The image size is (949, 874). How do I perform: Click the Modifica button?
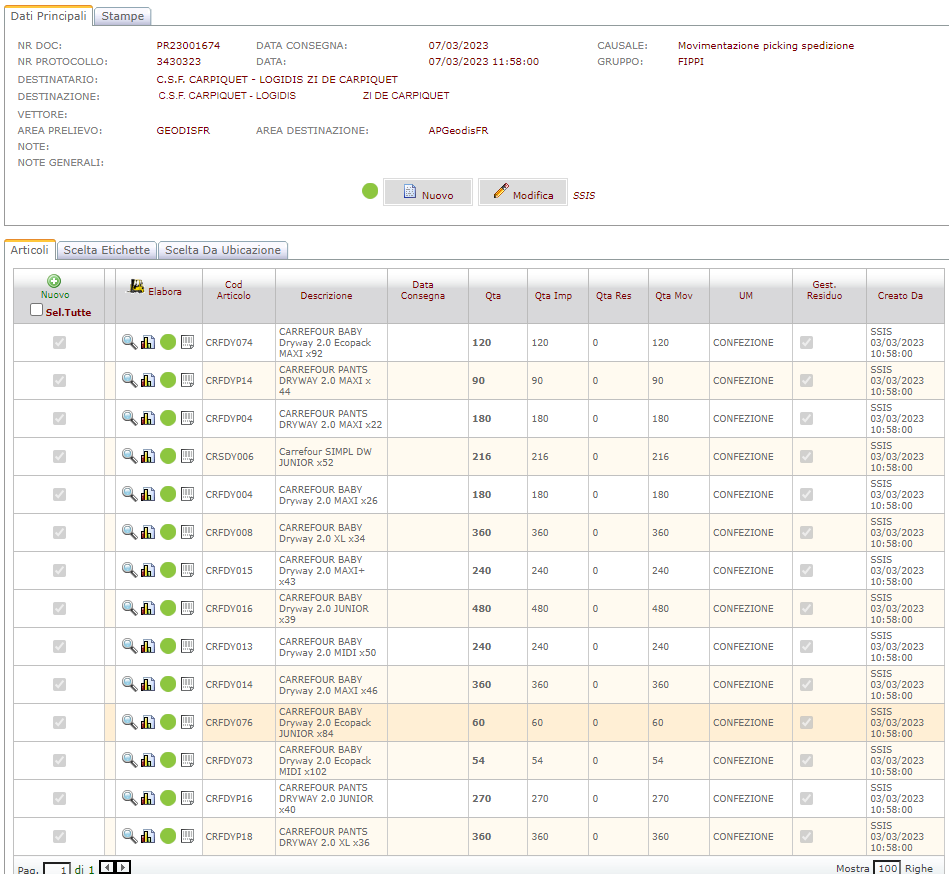tap(523, 192)
